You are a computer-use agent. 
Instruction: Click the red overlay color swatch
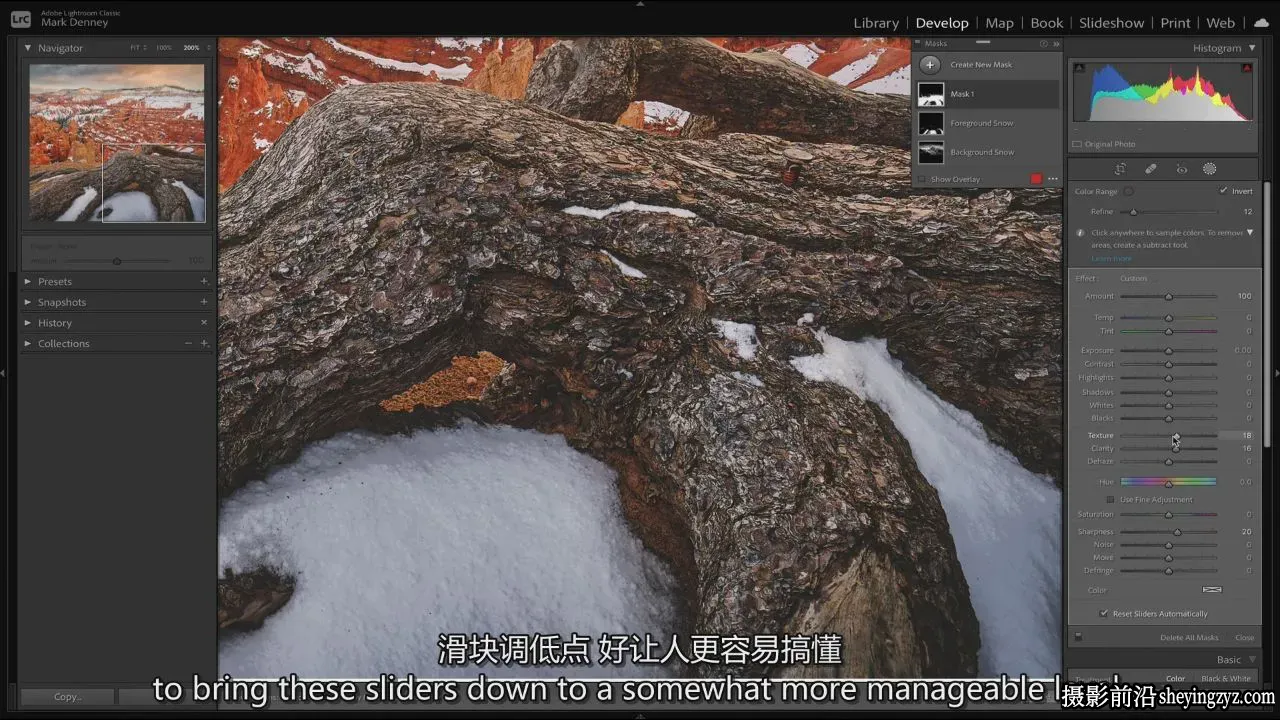(1036, 179)
